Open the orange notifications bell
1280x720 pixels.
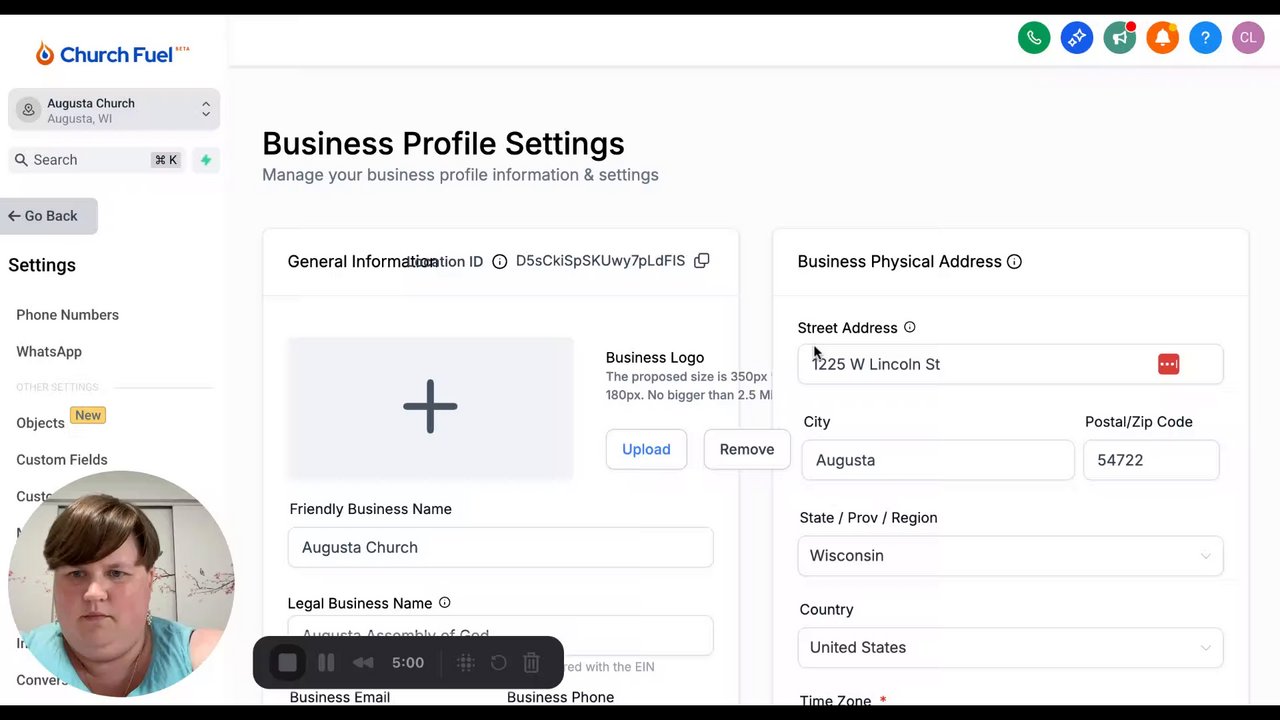point(1163,38)
